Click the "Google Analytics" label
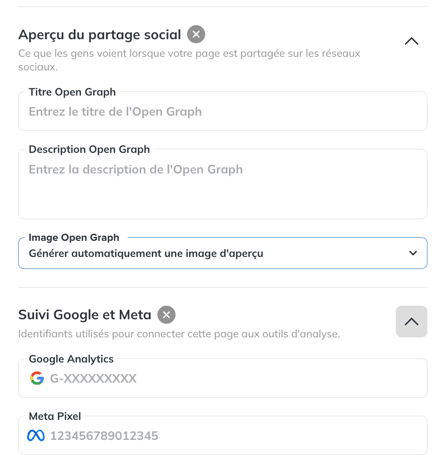The width and height of the screenshot is (440, 455). pyautogui.click(x=71, y=359)
